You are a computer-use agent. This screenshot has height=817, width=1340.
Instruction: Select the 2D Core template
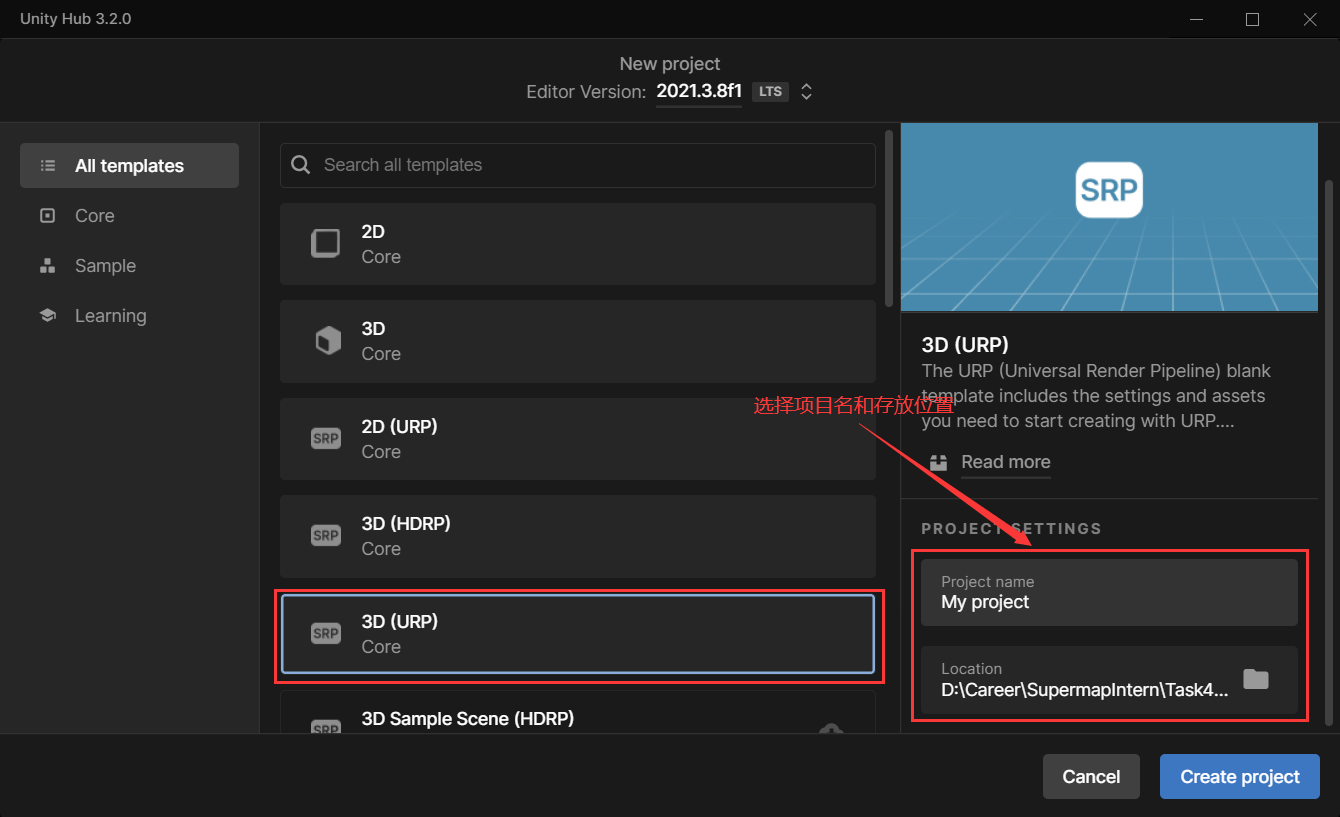coord(578,244)
